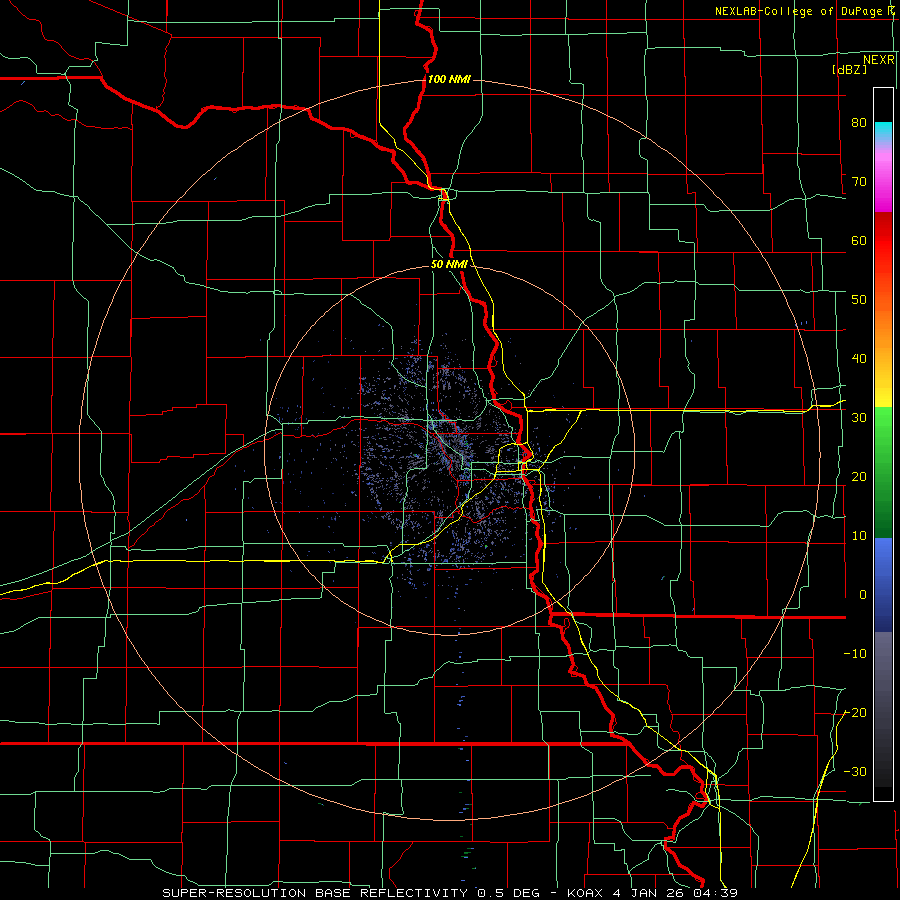Click the -20 value on dBZ scale
This screenshot has width=900, height=900.
[855, 713]
